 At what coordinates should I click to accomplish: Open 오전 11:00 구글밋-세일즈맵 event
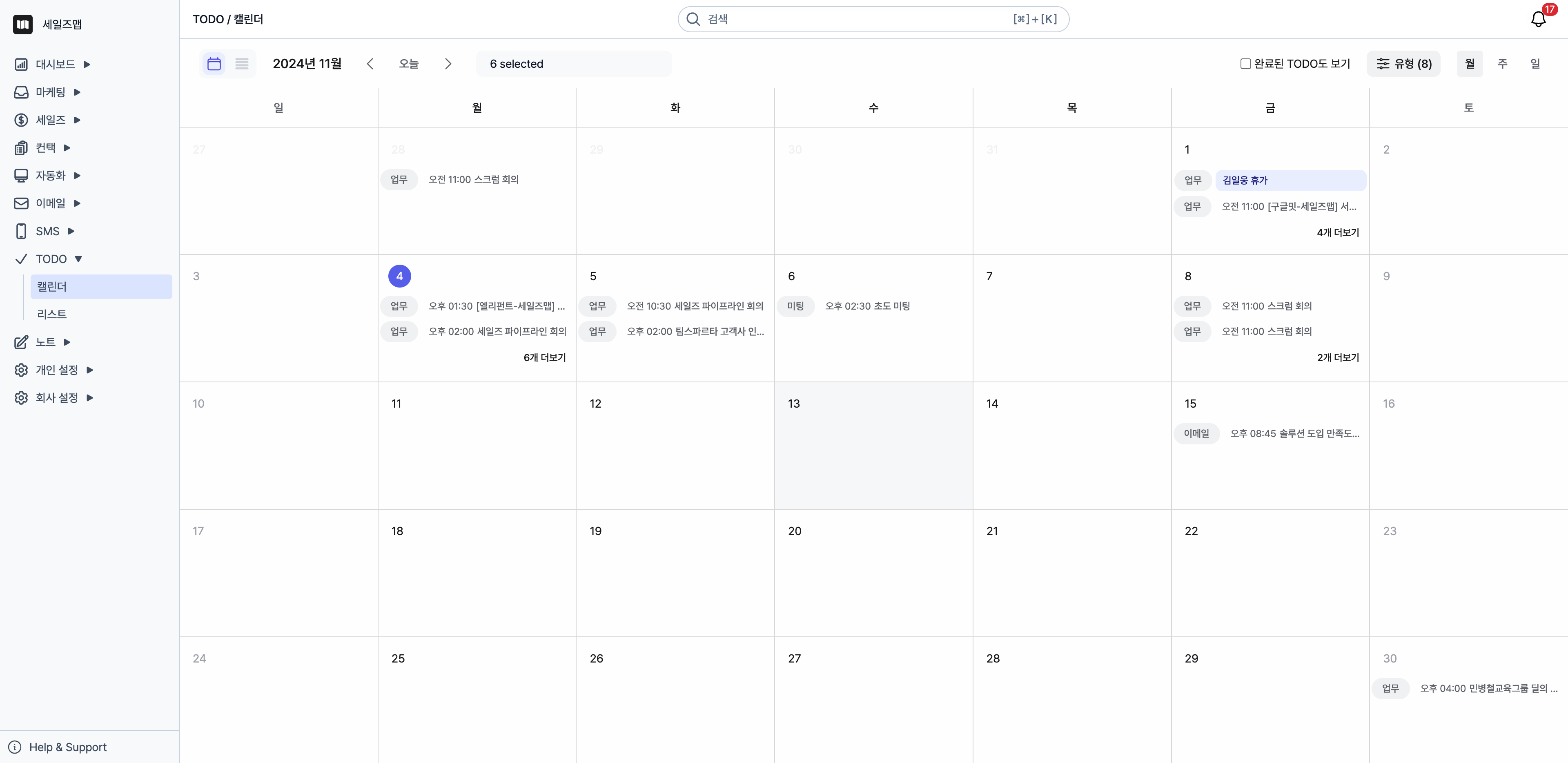pyautogui.click(x=1289, y=206)
